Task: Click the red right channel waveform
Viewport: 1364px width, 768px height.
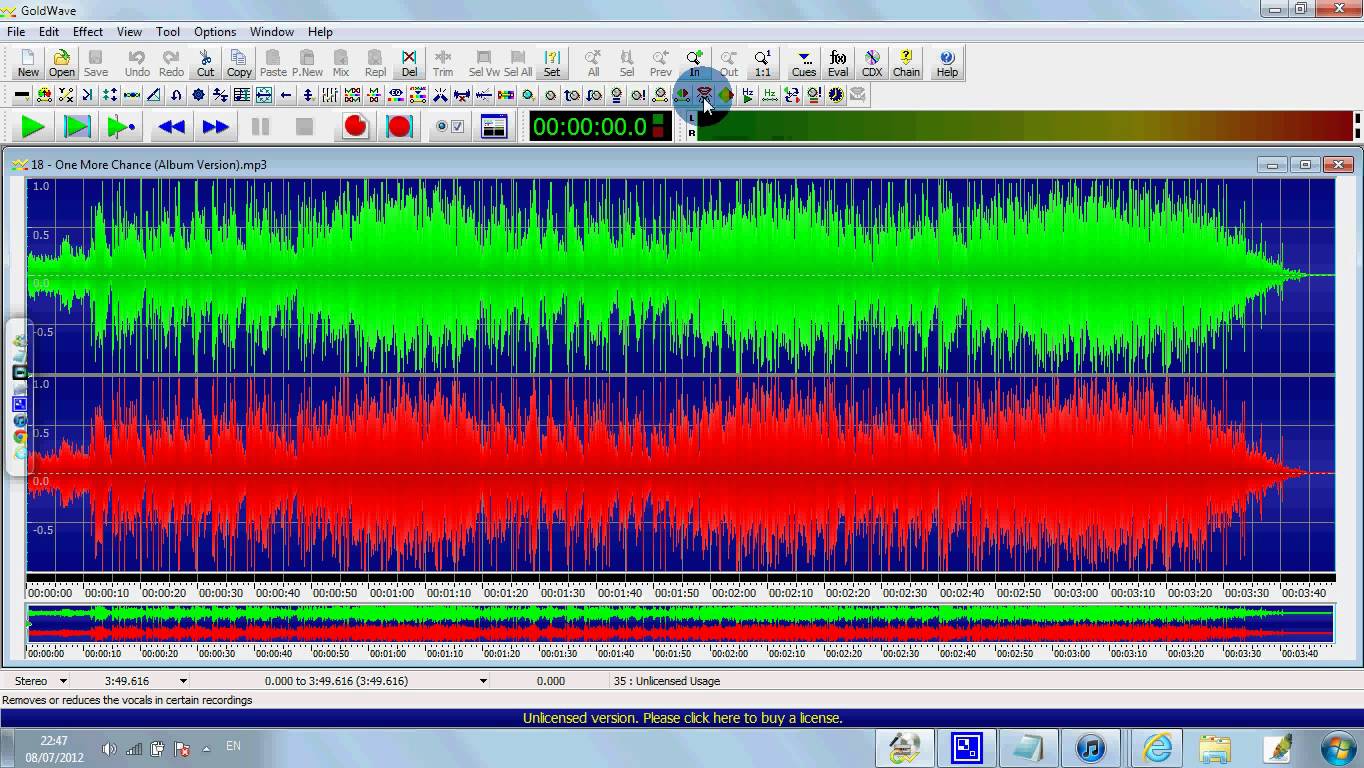Action: (680, 474)
